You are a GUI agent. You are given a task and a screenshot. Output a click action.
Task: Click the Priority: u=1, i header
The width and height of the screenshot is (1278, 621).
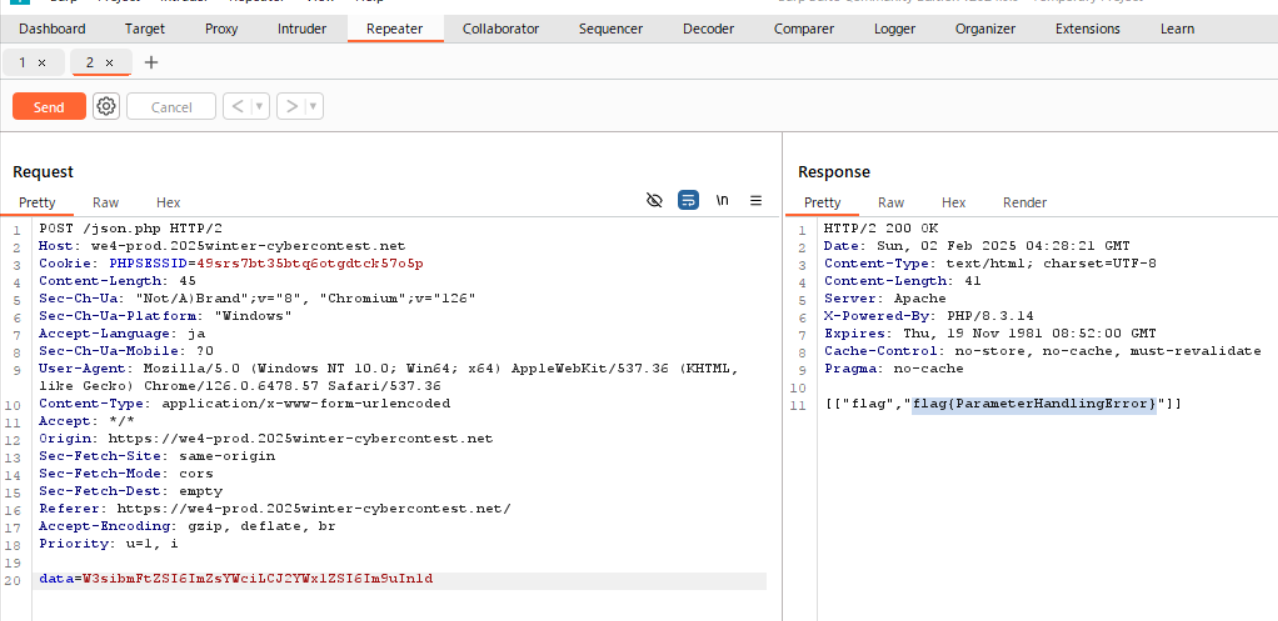[108, 543]
